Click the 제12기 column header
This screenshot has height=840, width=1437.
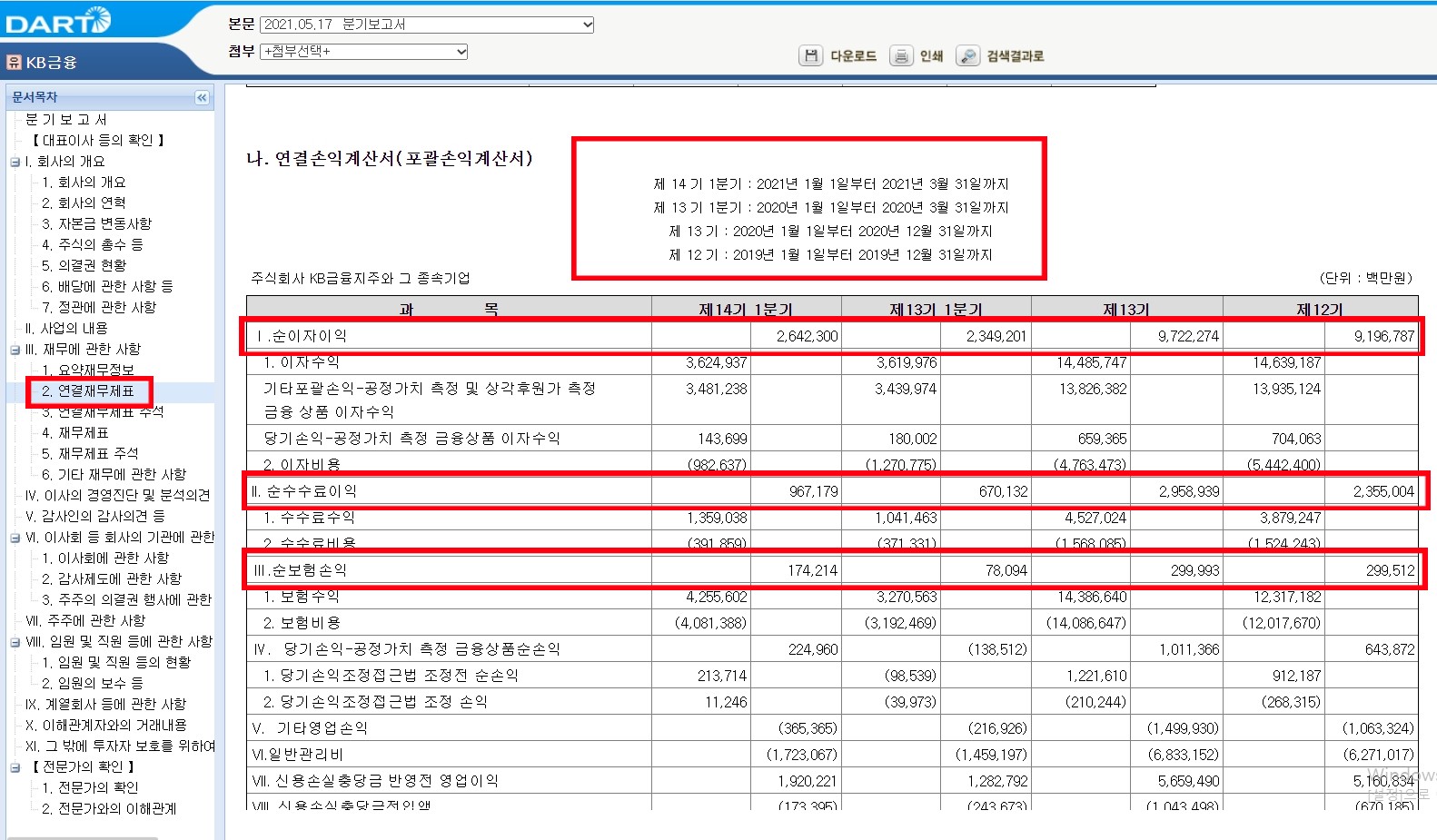[x=1320, y=309]
